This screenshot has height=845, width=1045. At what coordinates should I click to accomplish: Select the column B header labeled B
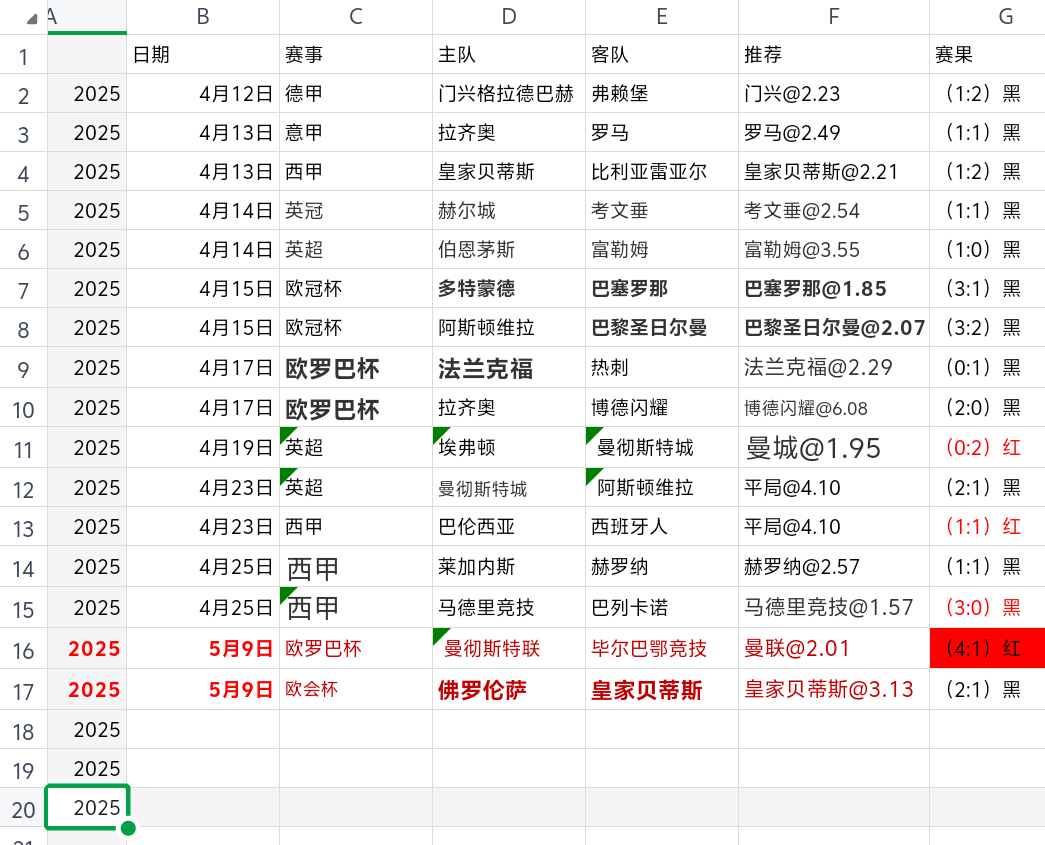pyautogui.click(x=203, y=15)
